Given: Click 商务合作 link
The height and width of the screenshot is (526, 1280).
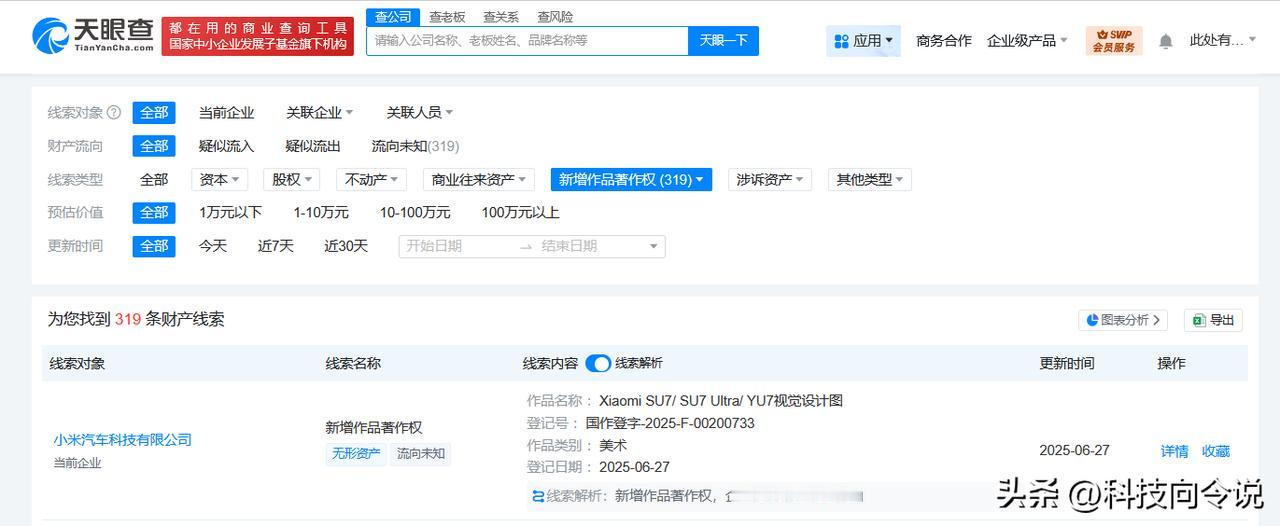Looking at the screenshot, I should click(x=944, y=41).
